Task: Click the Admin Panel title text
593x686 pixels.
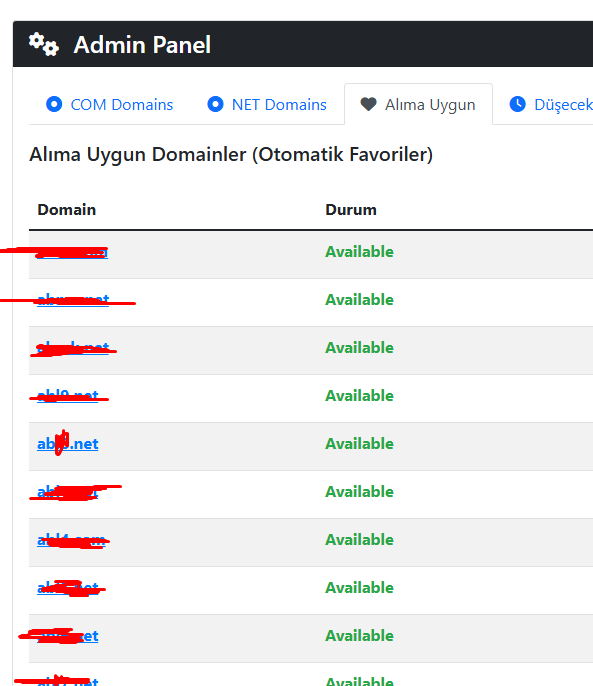Action: 142,45
